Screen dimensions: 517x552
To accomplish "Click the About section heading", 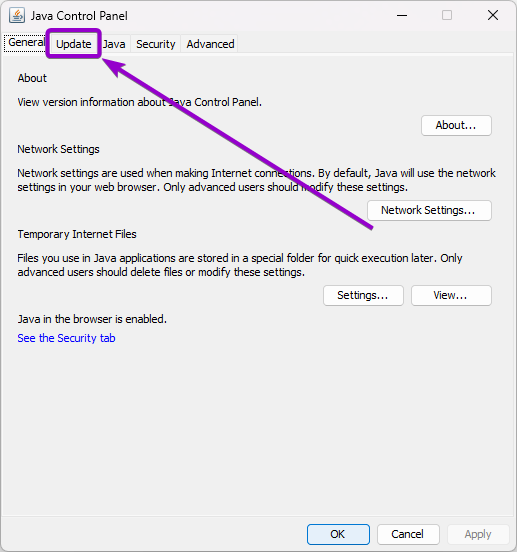I will [32, 78].
